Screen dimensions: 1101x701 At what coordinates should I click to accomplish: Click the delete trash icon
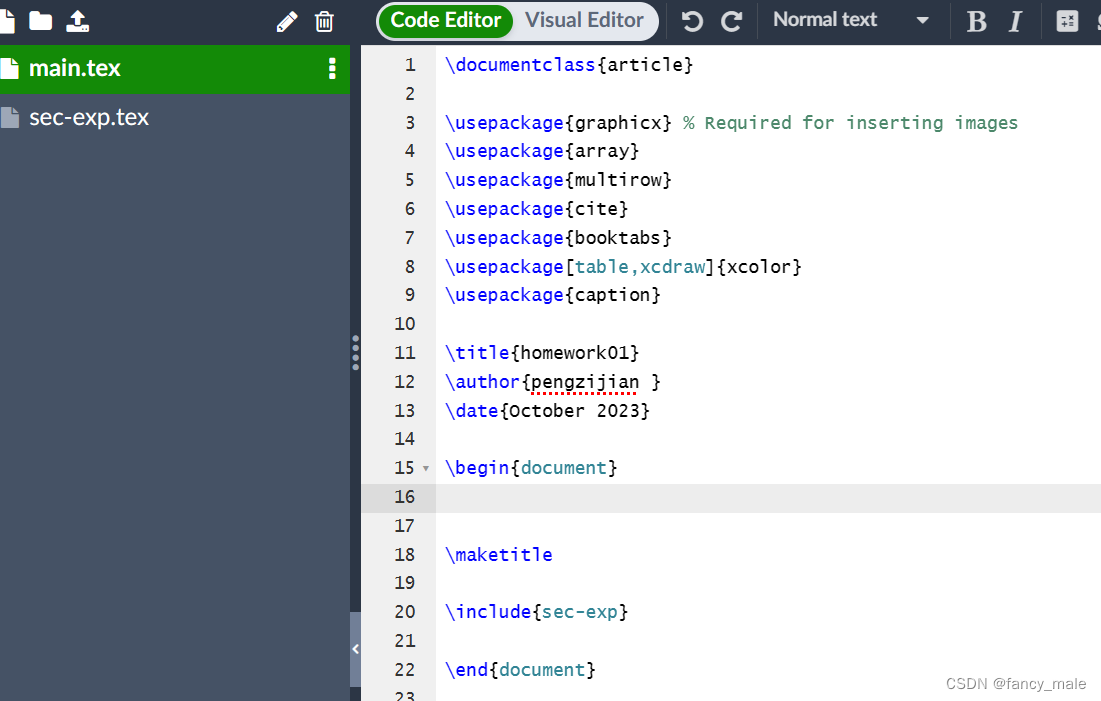pyautogui.click(x=324, y=22)
